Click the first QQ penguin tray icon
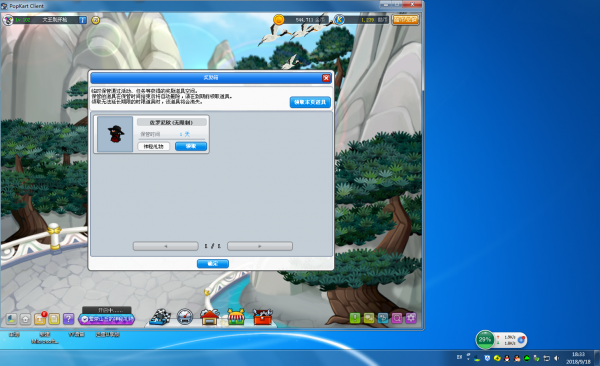 pyautogui.click(x=507, y=358)
